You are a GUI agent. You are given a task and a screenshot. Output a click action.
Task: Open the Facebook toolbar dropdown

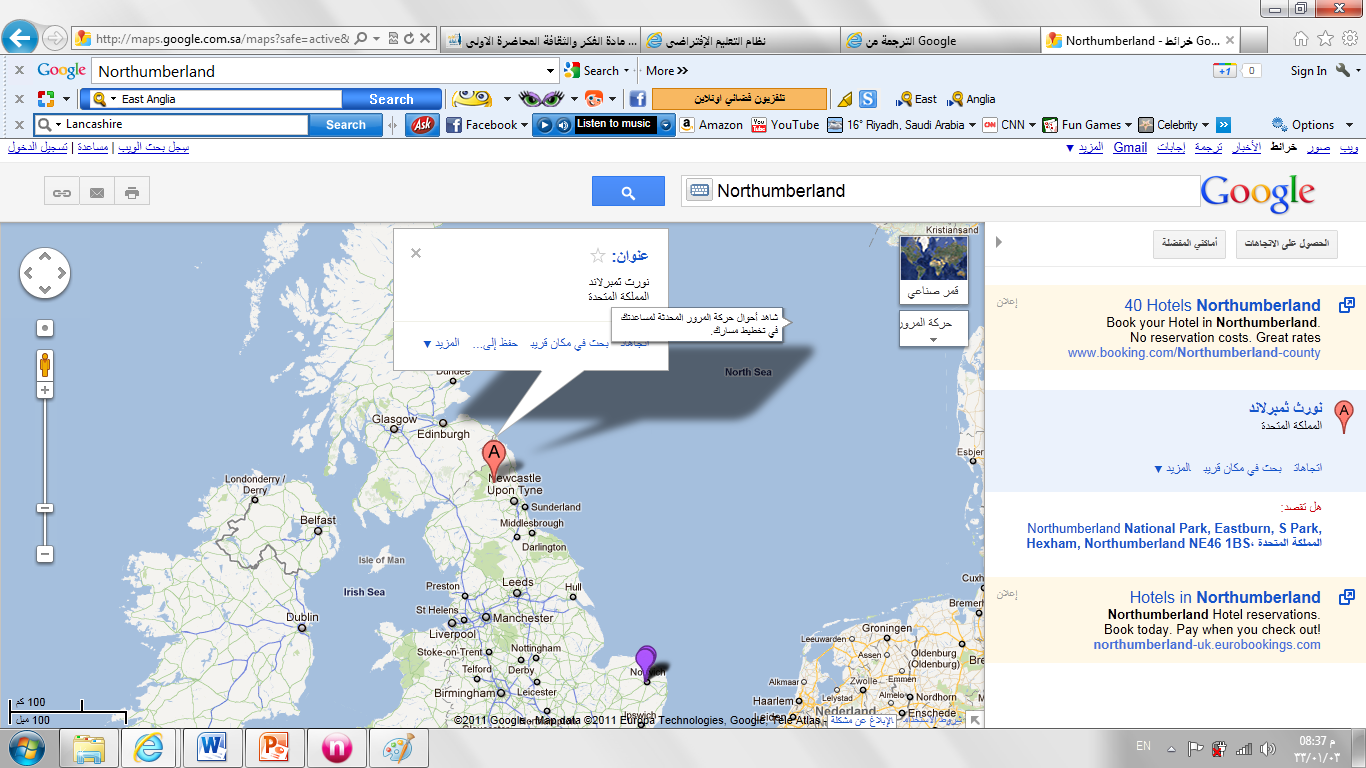(526, 125)
